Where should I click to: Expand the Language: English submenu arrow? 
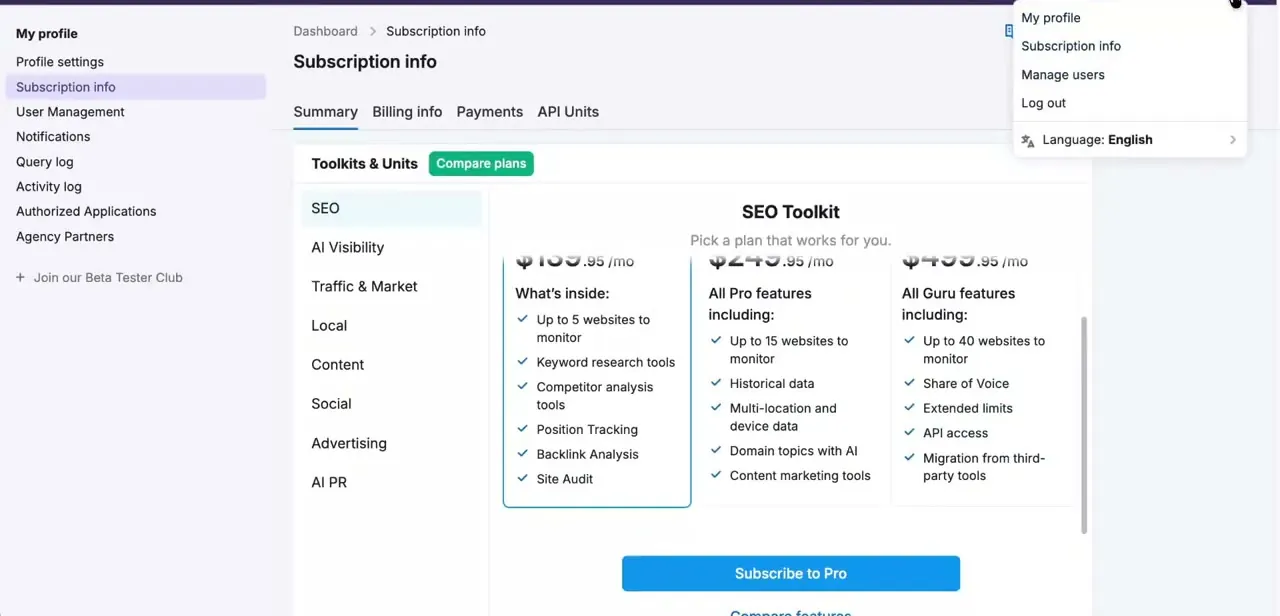pos(1232,140)
